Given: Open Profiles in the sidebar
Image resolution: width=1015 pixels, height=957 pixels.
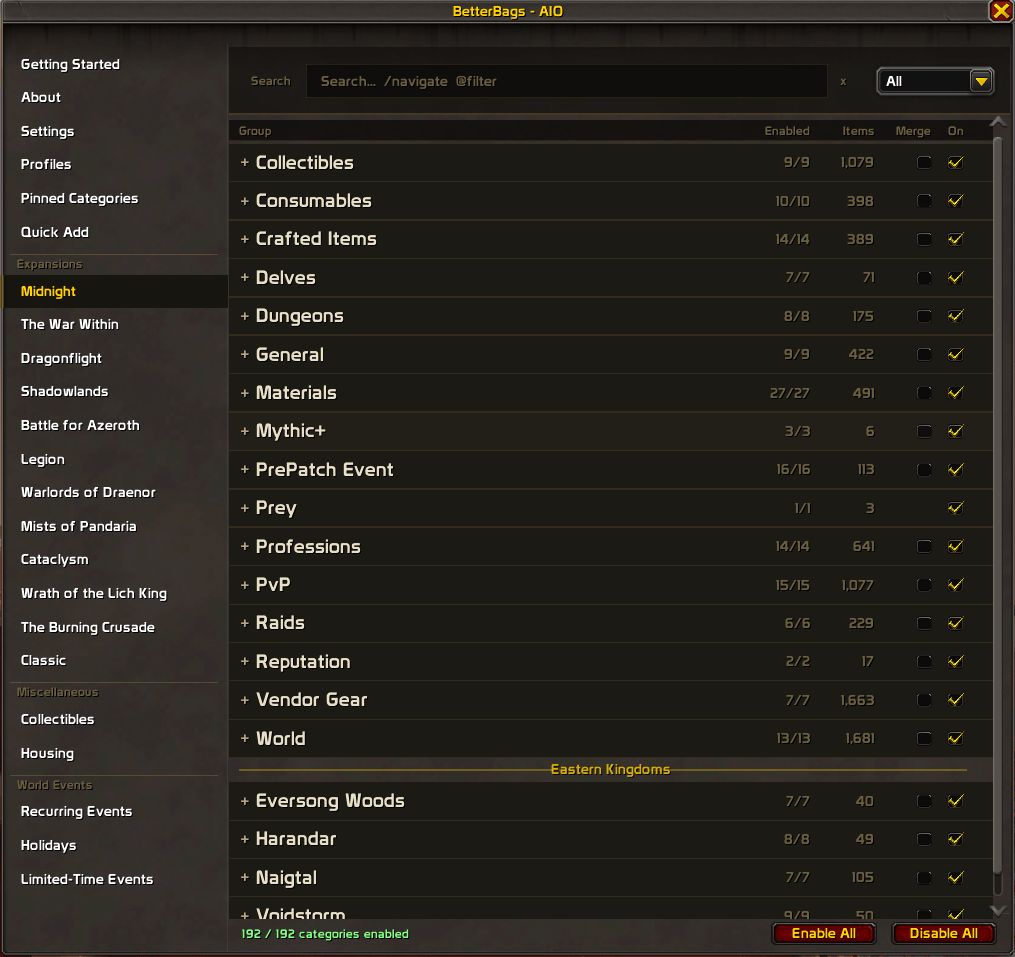Looking at the screenshot, I should (x=46, y=164).
